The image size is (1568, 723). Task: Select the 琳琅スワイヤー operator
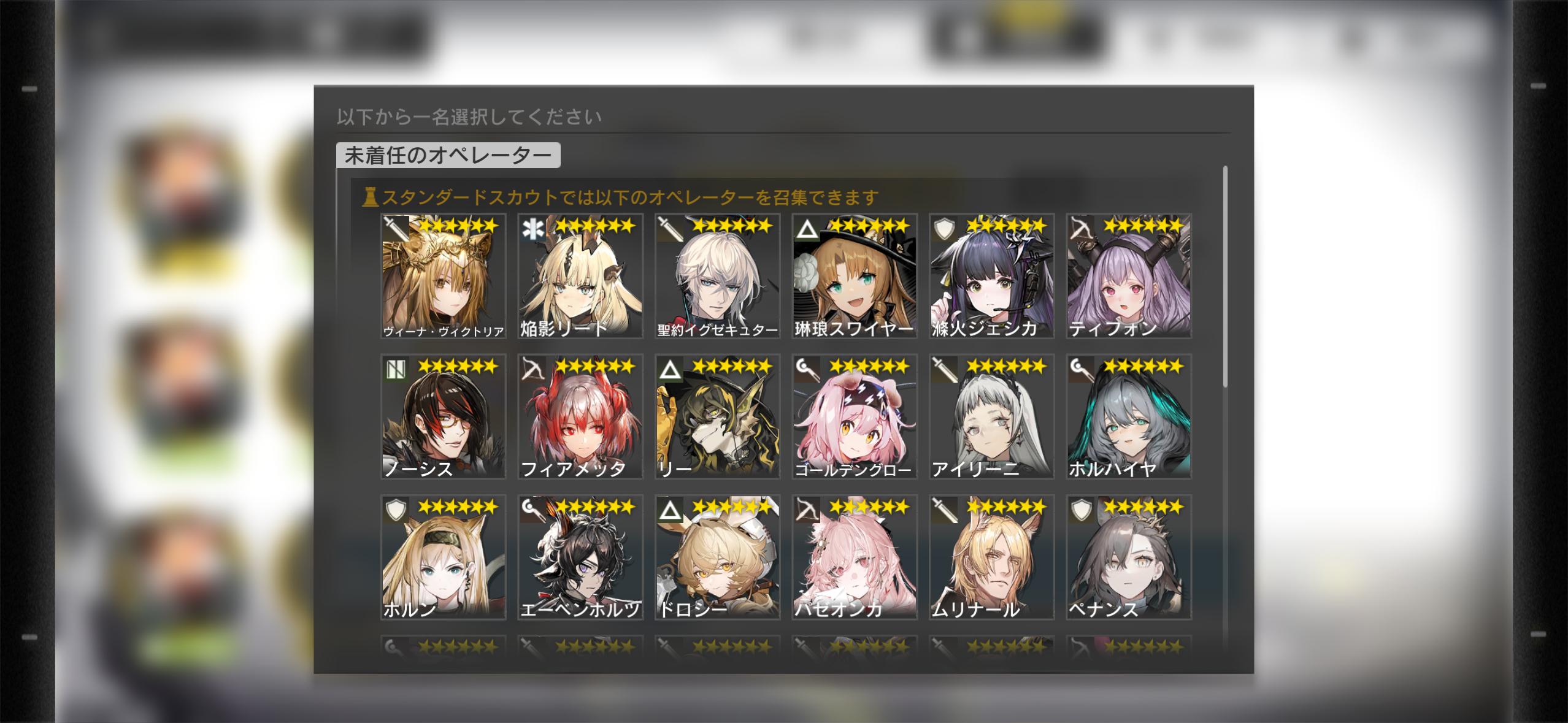coord(855,276)
